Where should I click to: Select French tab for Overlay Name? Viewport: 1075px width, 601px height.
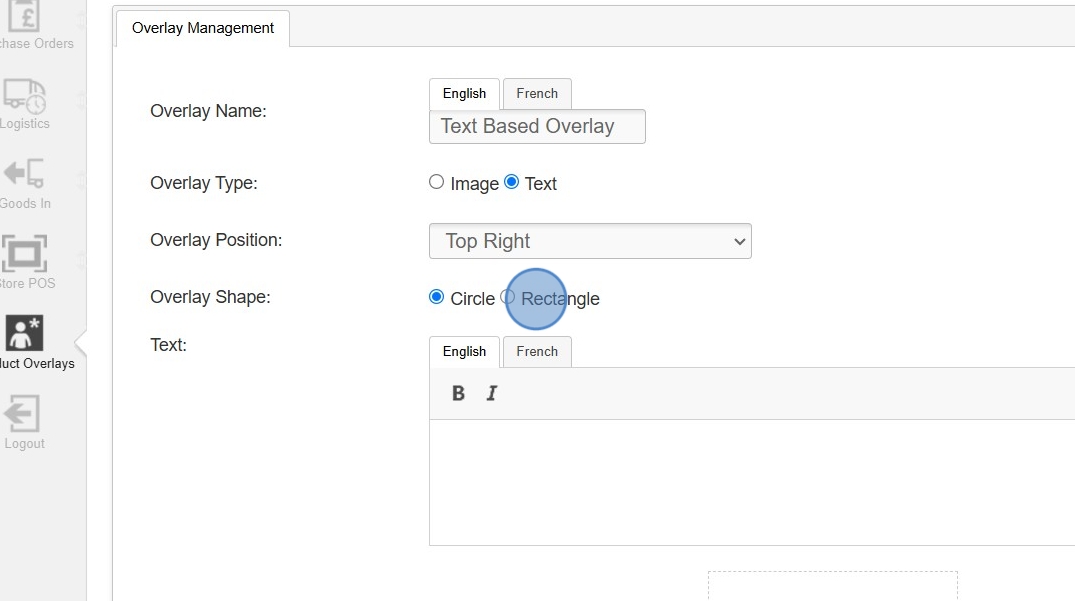pos(537,94)
